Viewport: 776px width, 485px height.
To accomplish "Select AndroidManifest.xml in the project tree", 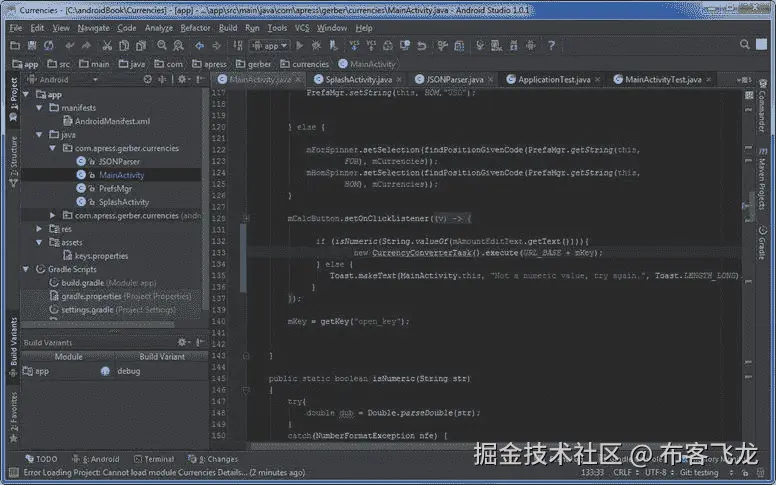I will point(106,121).
